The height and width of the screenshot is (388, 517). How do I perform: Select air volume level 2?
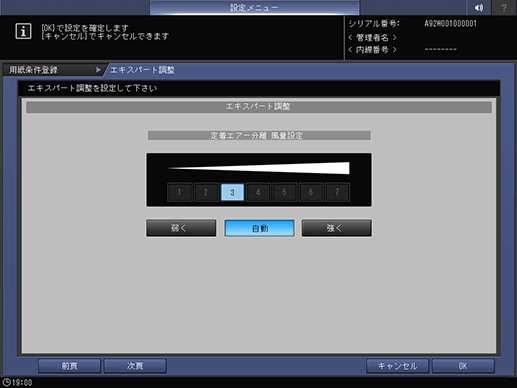(x=206, y=192)
